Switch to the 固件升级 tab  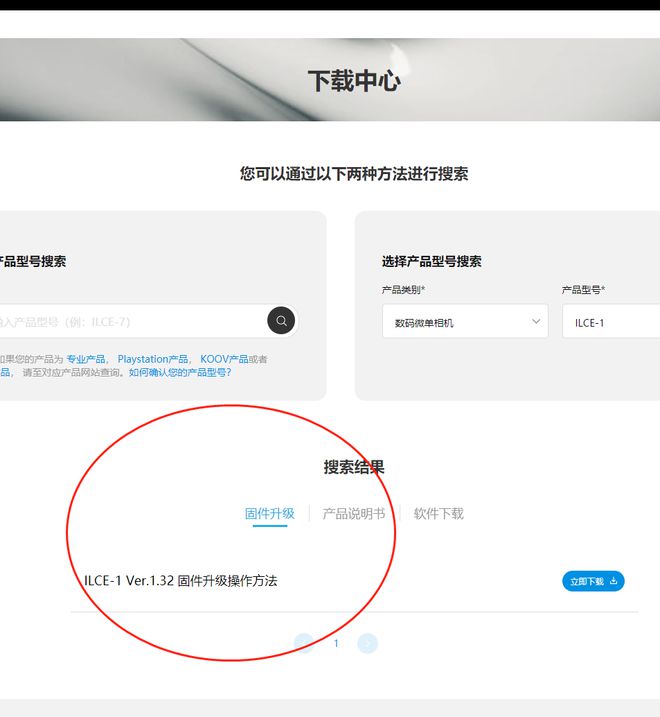pyautogui.click(x=270, y=514)
